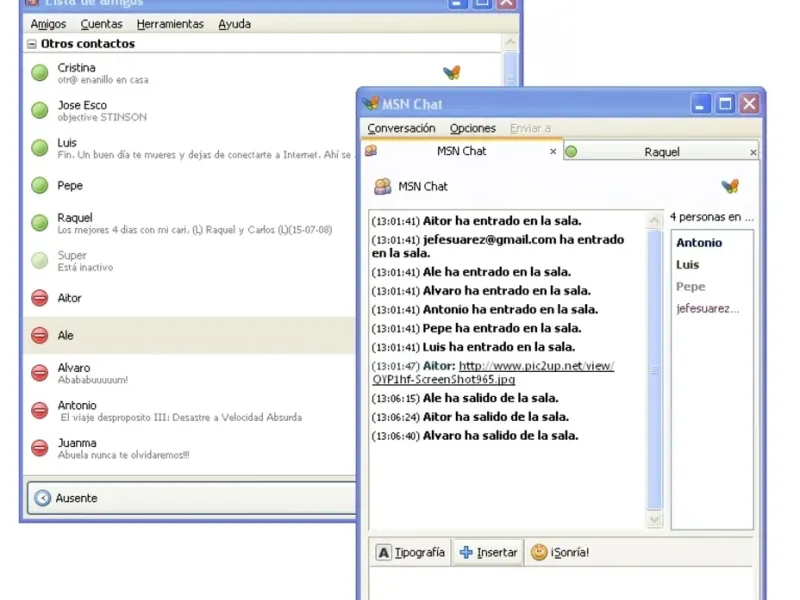This screenshot has width=800, height=600.
Task: Select jefesuarez... in the participants list
Action: click(x=707, y=309)
